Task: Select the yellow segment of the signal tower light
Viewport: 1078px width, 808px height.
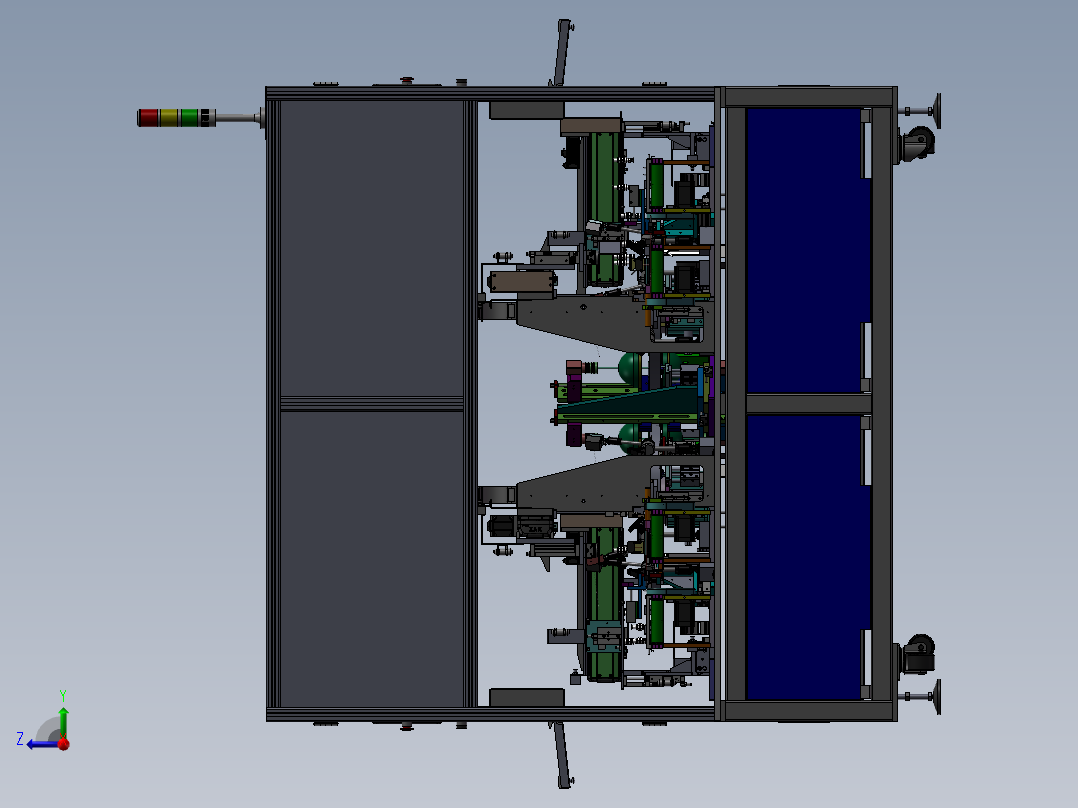Action: pyautogui.click(x=169, y=118)
